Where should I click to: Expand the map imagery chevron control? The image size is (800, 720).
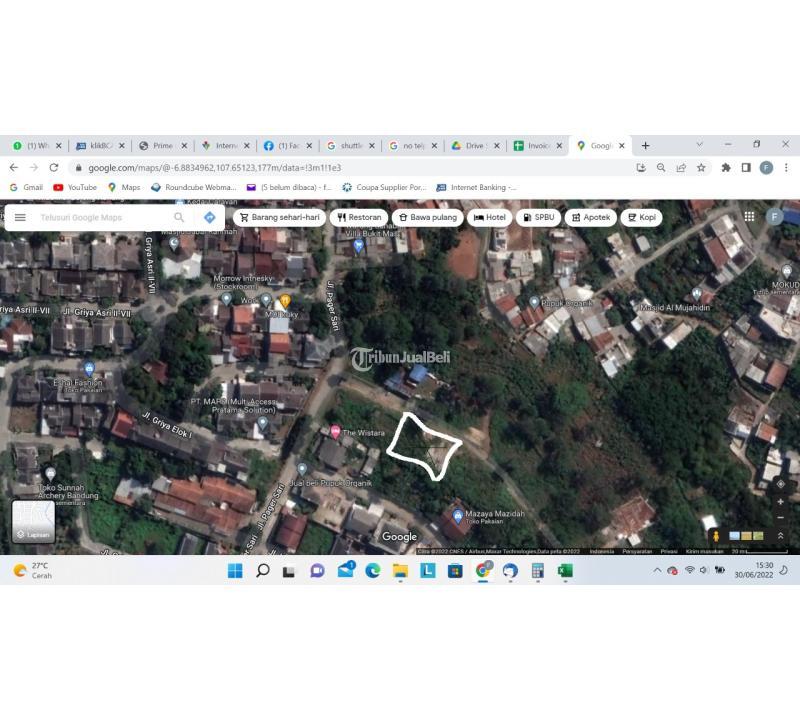point(781,536)
